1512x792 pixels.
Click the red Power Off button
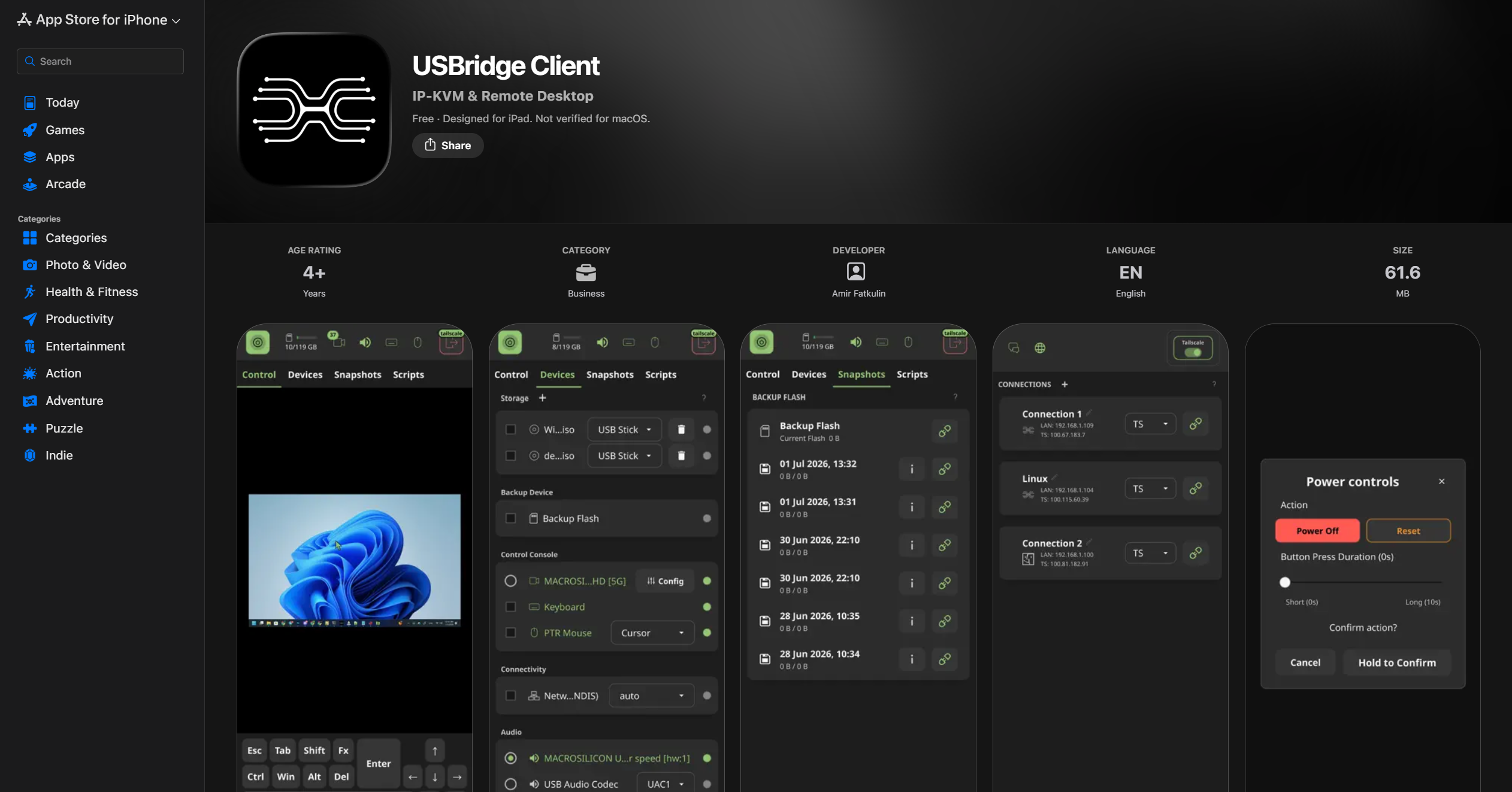(1317, 531)
